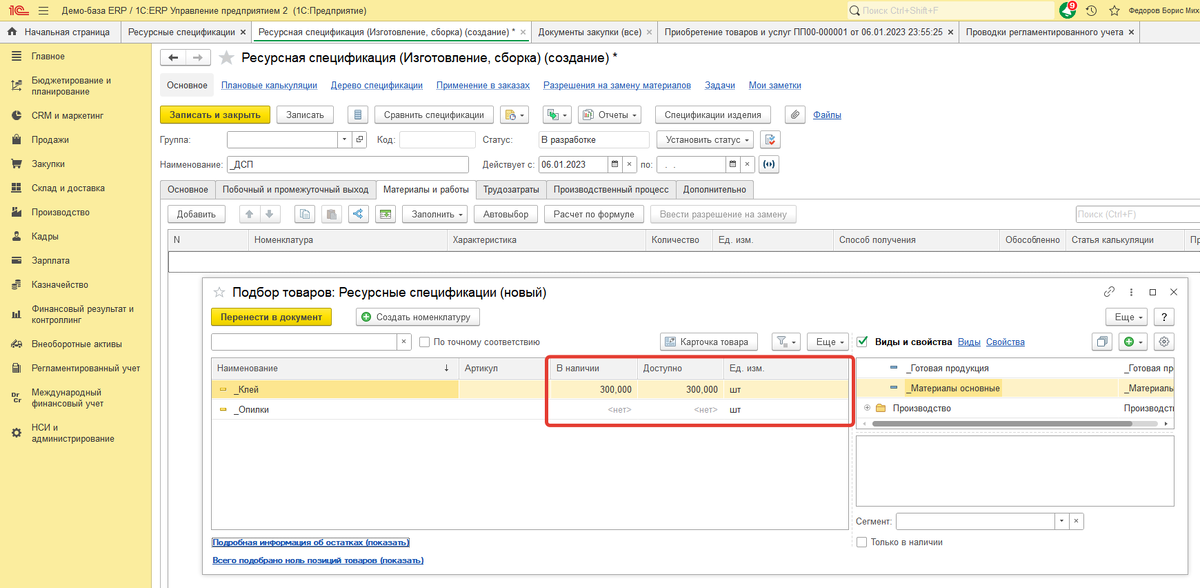Open the Отчеты dropdown
The height and width of the screenshot is (588, 1200).
point(612,115)
